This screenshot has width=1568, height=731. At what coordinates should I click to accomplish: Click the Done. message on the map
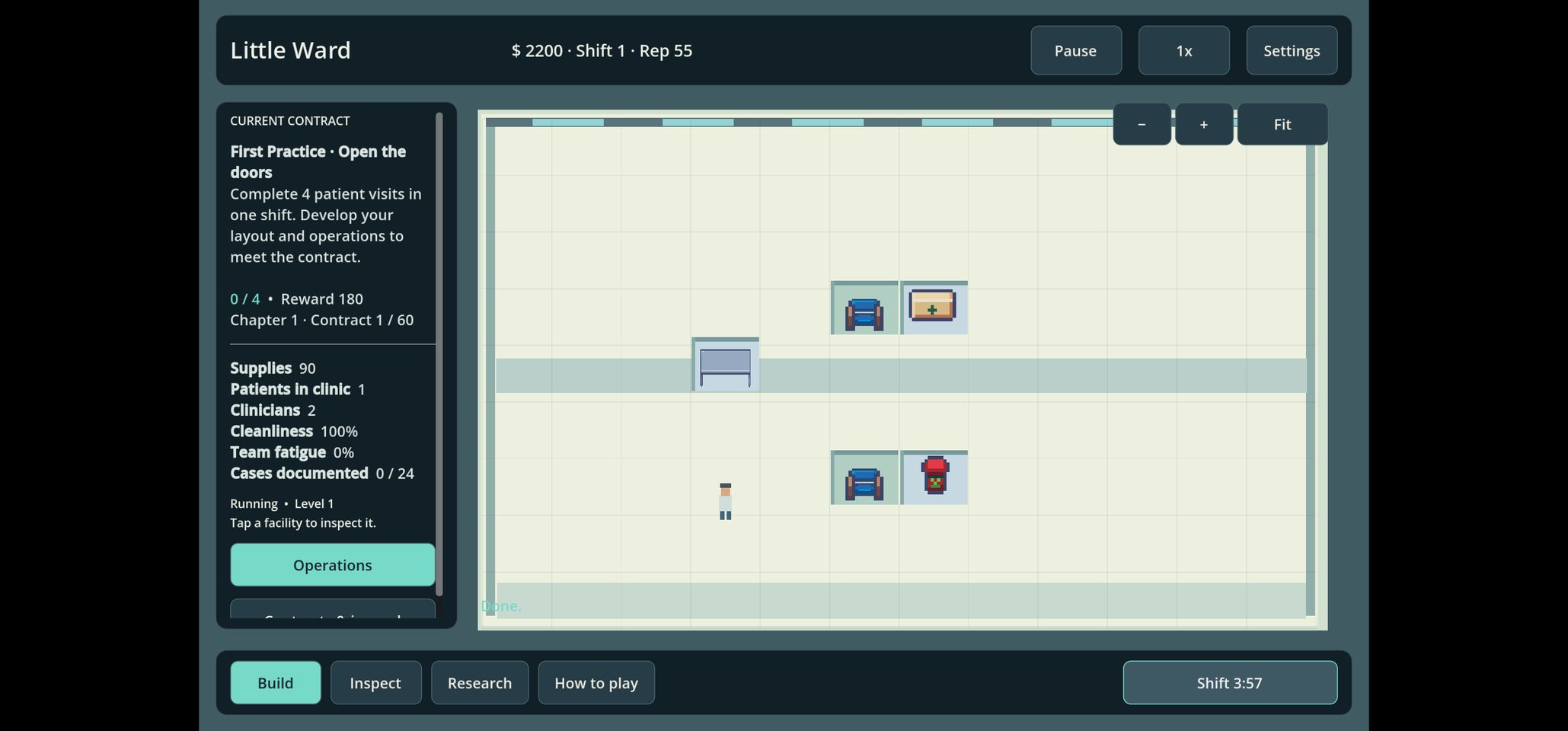pos(501,606)
